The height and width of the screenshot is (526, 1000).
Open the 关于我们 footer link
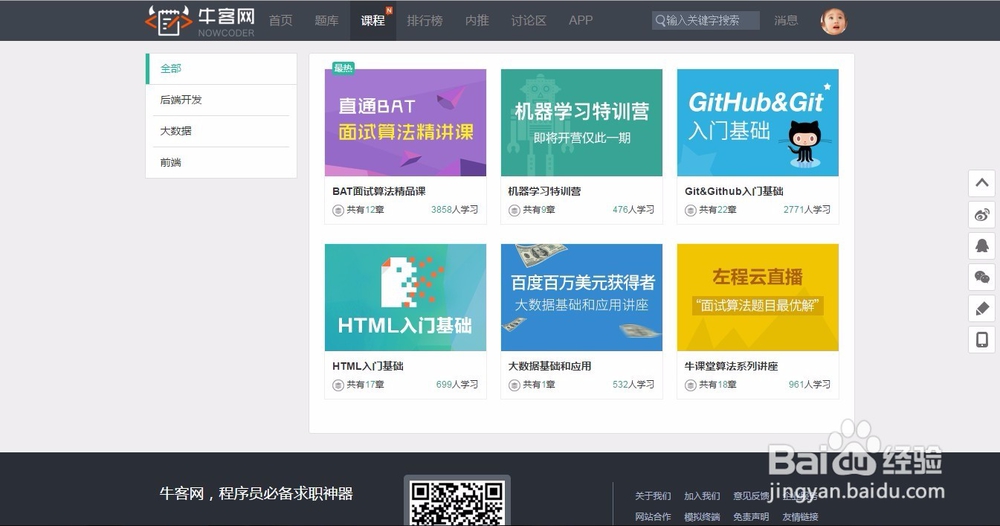click(x=653, y=496)
